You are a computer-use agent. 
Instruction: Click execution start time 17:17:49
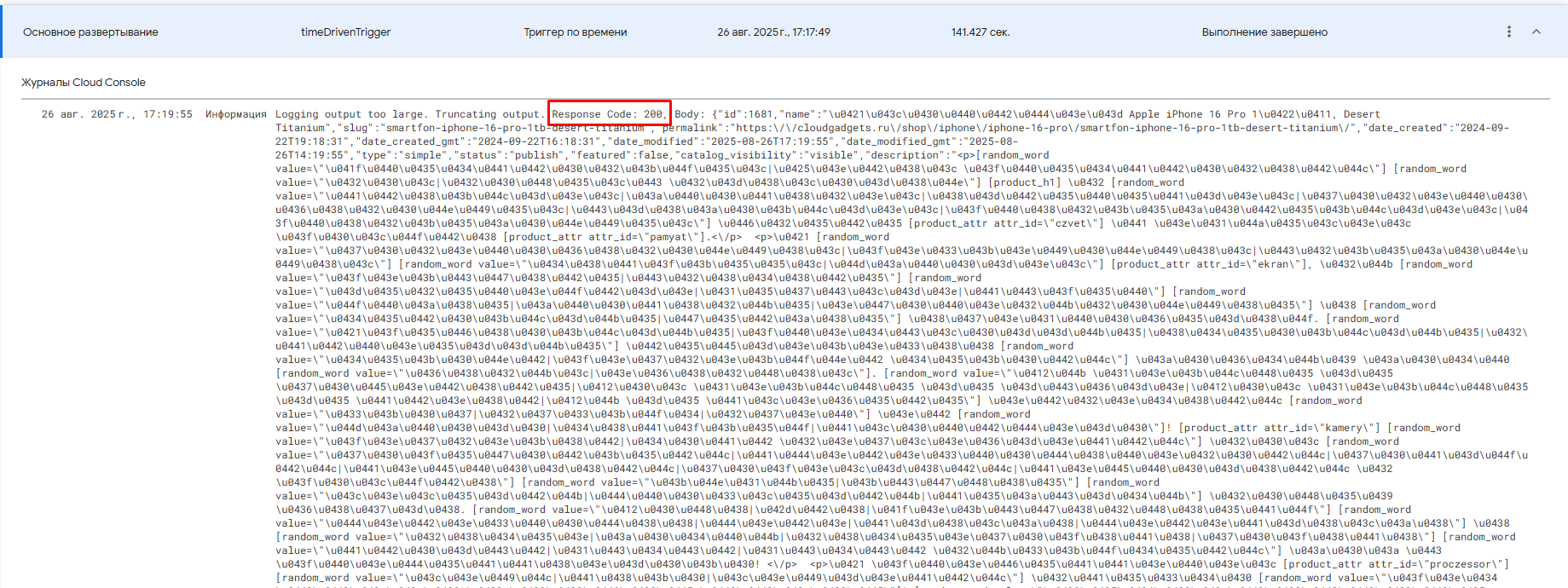(773, 32)
